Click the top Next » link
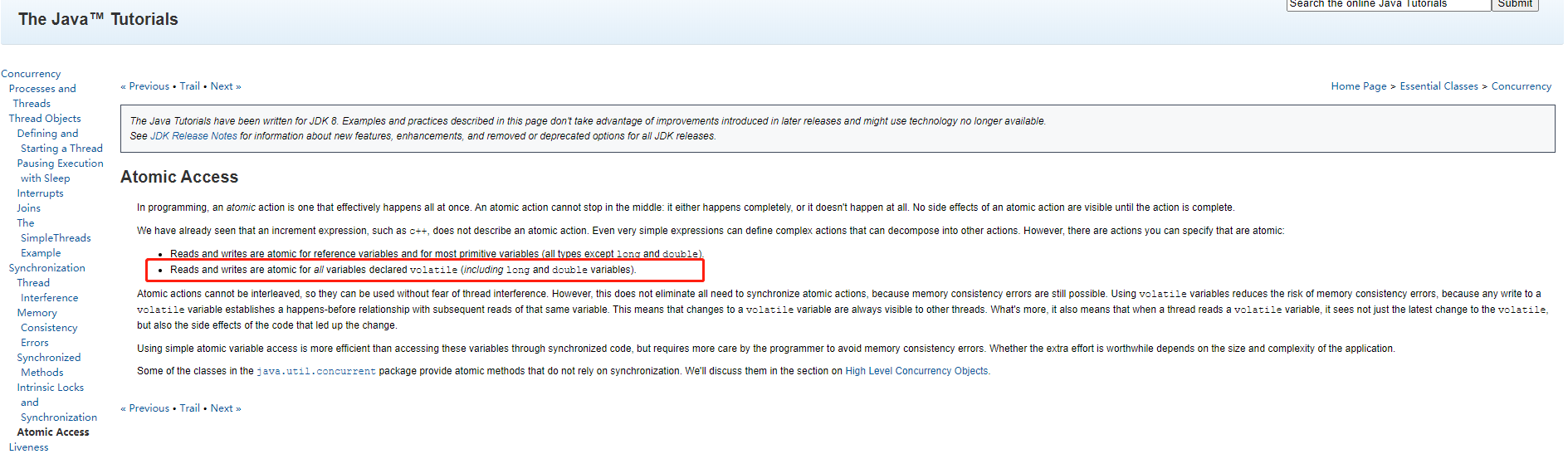 click(x=226, y=86)
